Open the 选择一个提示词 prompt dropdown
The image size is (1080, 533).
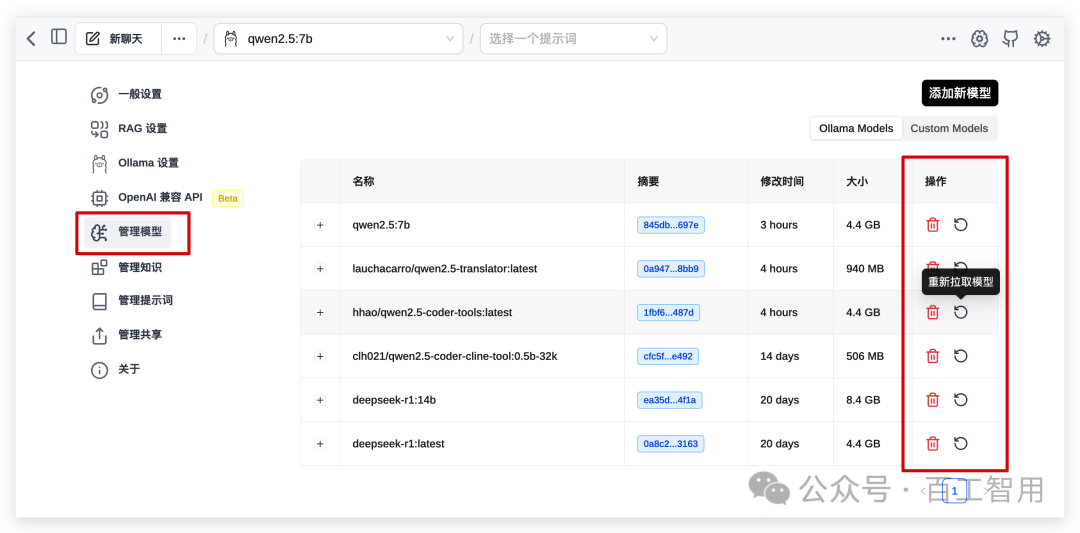(573, 39)
